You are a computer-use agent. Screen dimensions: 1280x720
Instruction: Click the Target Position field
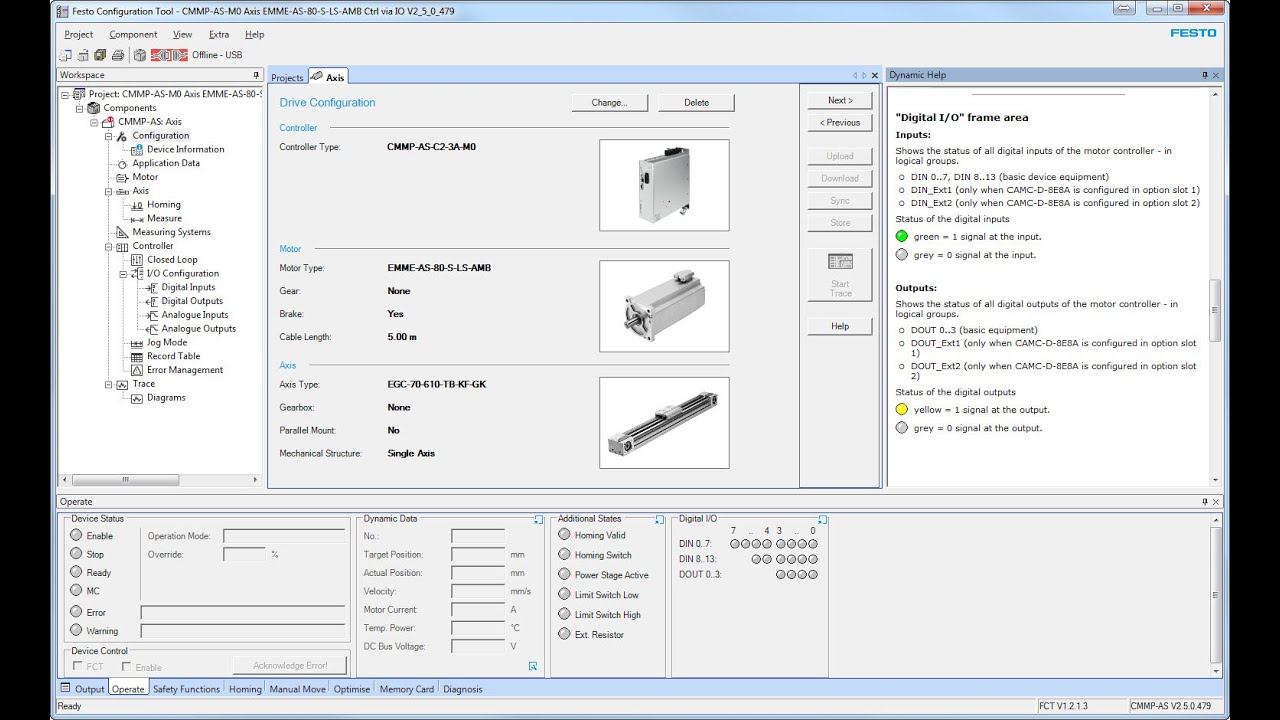478,555
